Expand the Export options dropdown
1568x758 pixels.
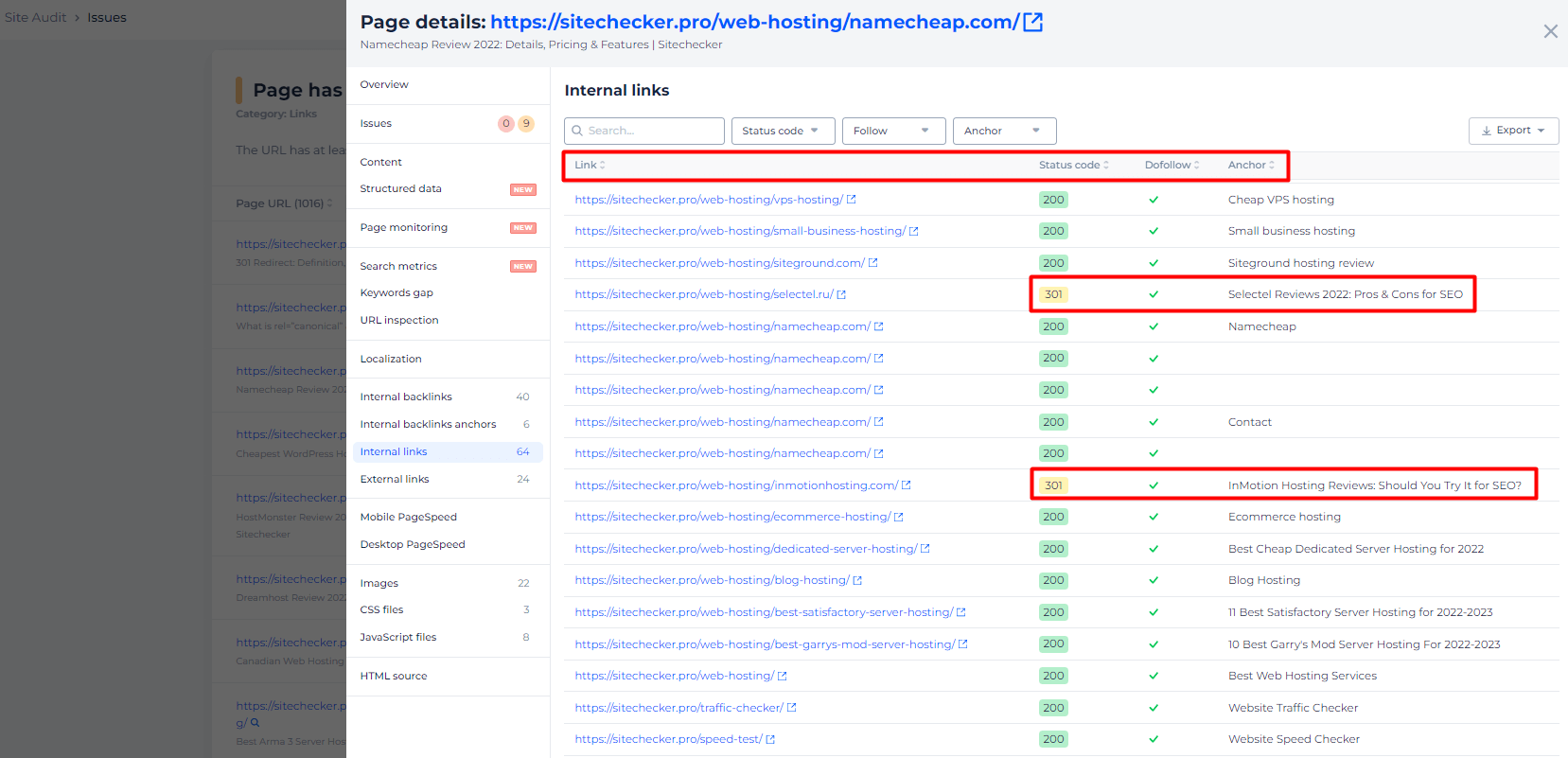tap(1513, 131)
